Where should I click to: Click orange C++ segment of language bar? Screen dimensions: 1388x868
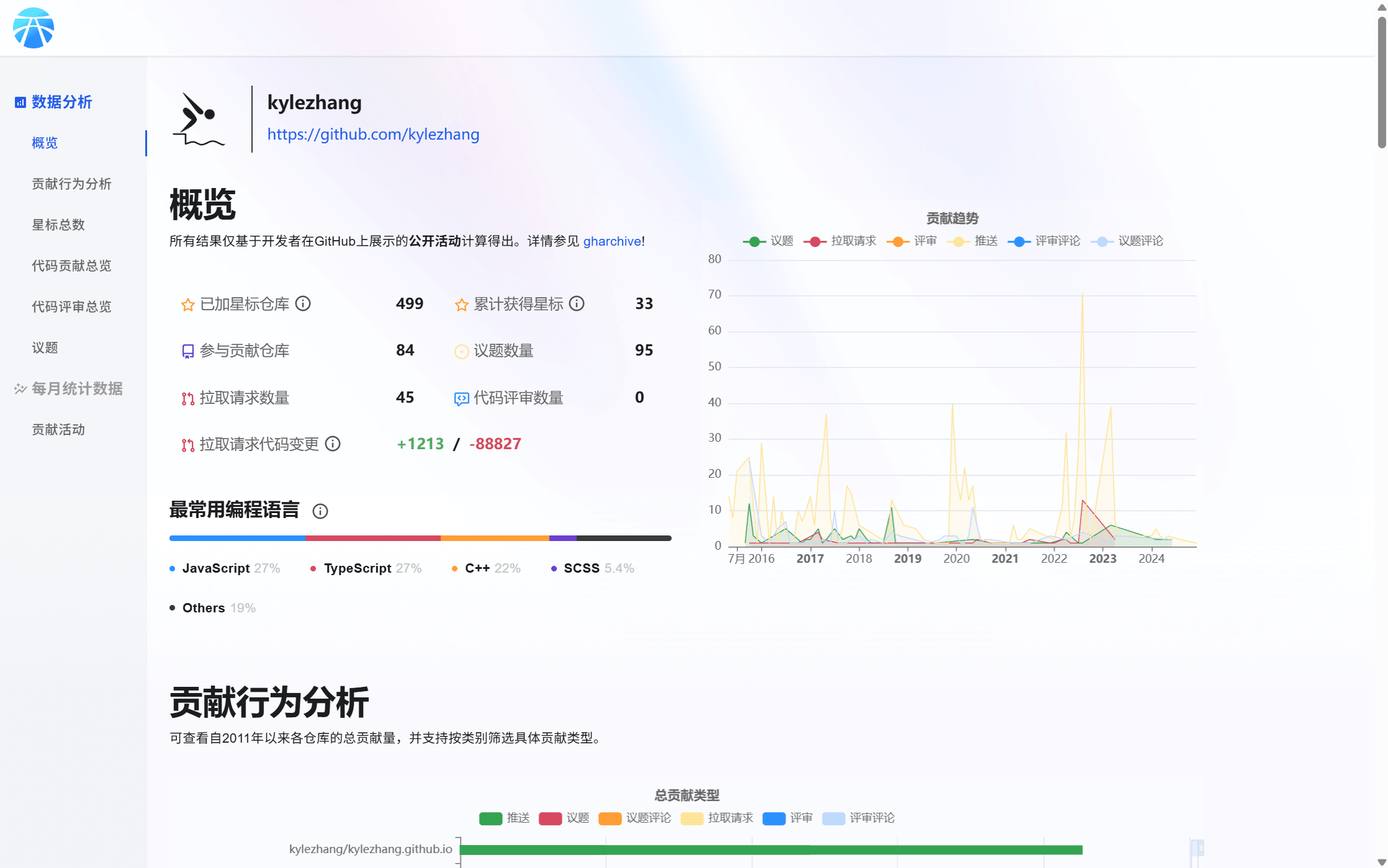point(495,539)
